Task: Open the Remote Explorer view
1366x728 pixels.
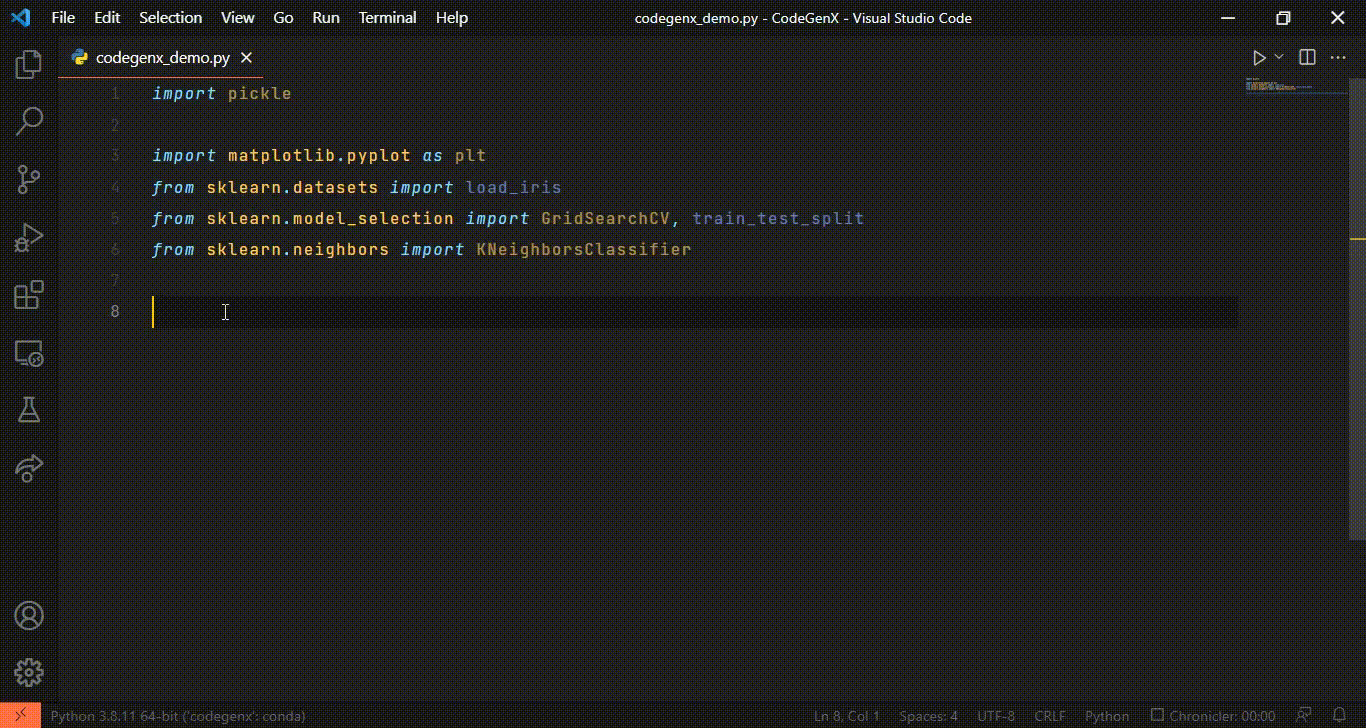Action: point(29,353)
